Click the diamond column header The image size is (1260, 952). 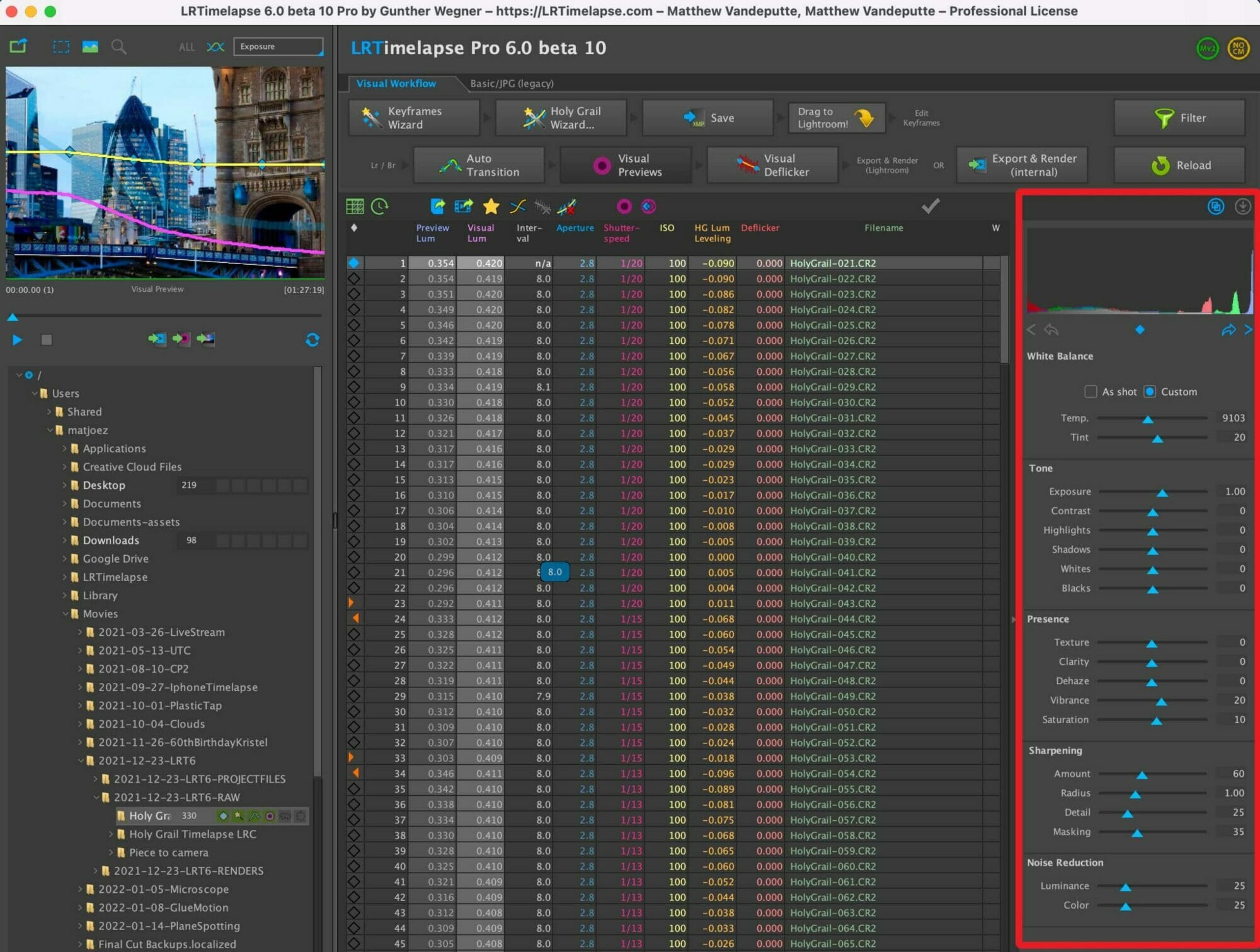click(354, 227)
